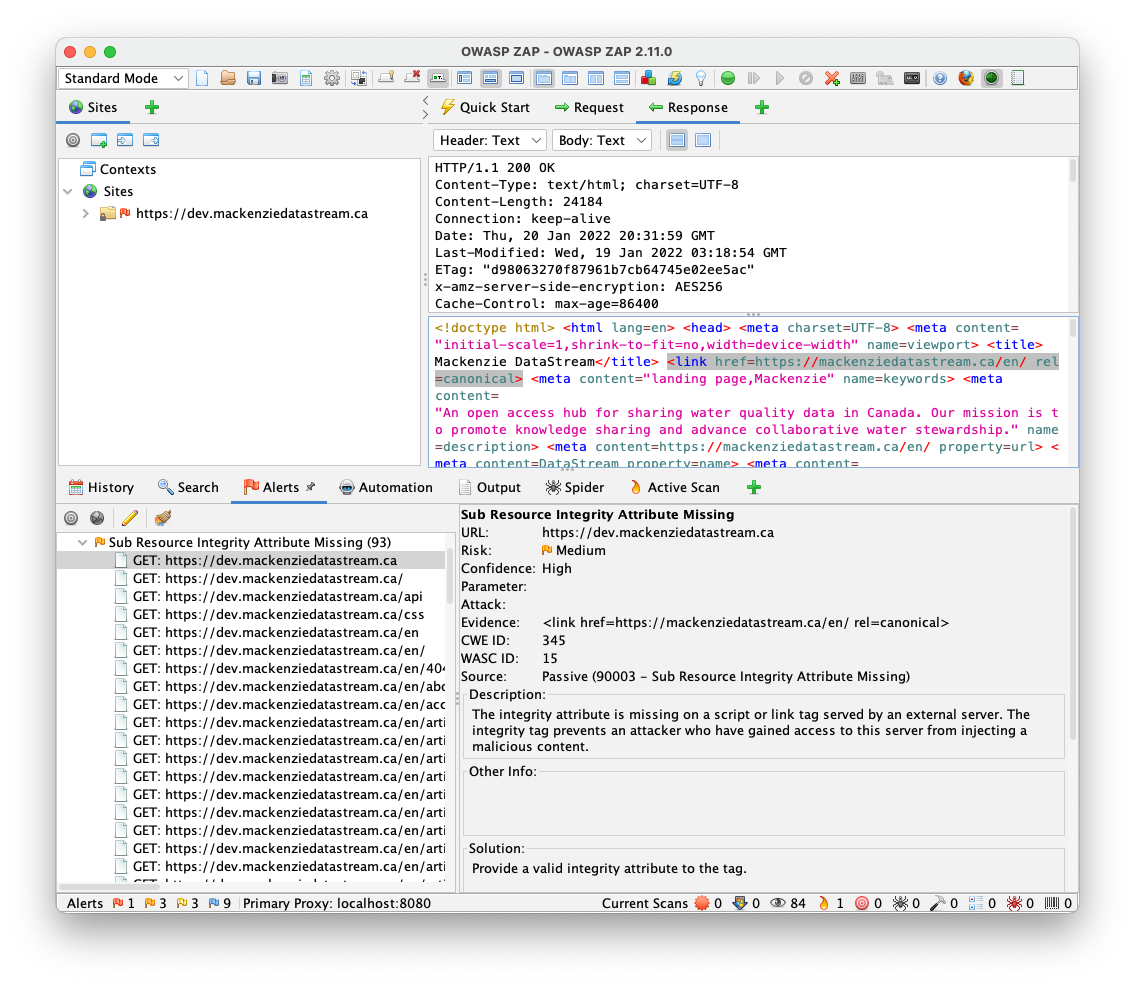Toggle Expand Sites Tab layout button
The width and height of the screenshot is (1135, 987).
pyautogui.click(x=465, y=78)
